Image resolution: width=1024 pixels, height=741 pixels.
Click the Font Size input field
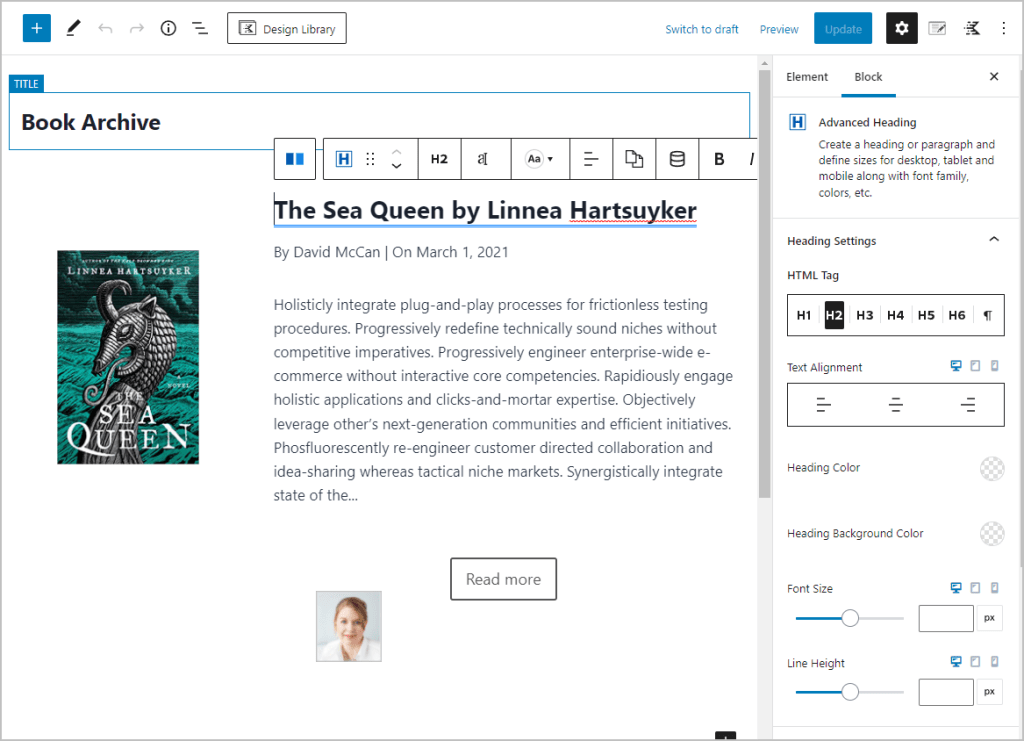point(945,618)
